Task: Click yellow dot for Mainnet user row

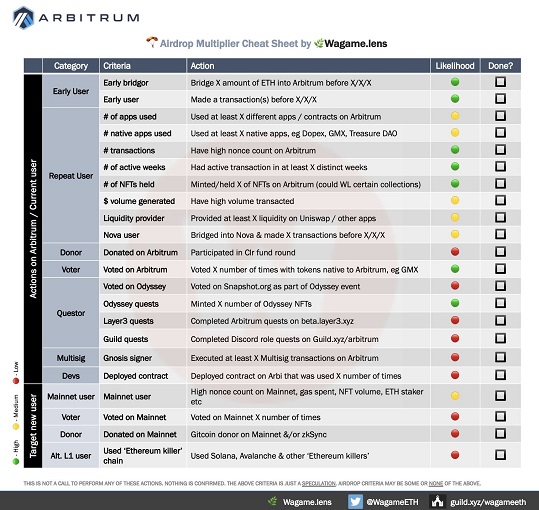Action: click(x=455, y=396)
